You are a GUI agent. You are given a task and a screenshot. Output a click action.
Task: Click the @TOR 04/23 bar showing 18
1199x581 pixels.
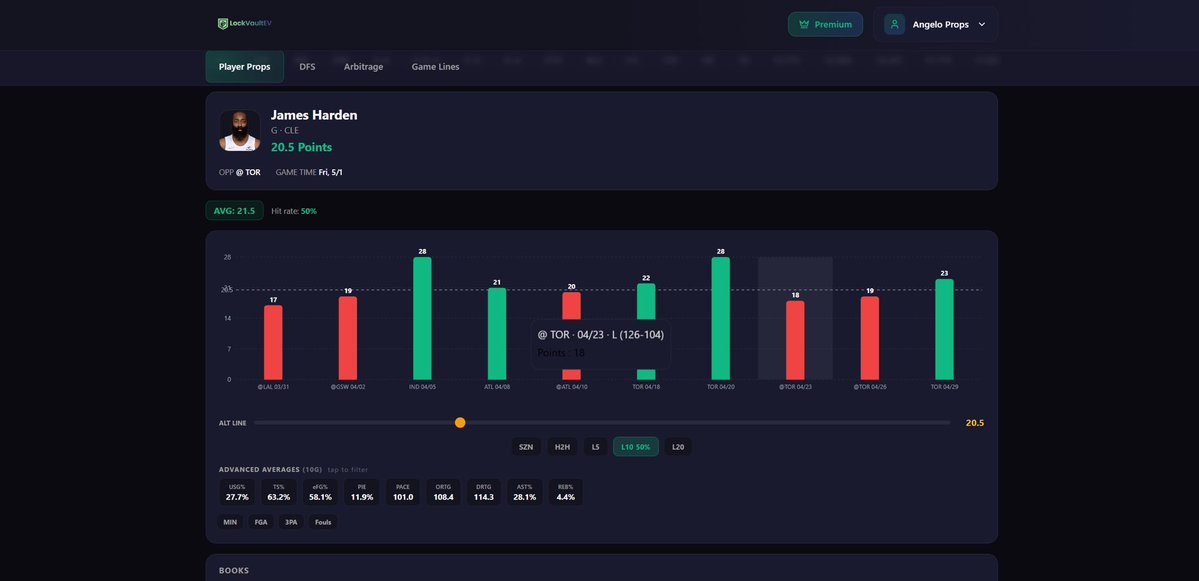click(795, 340)
